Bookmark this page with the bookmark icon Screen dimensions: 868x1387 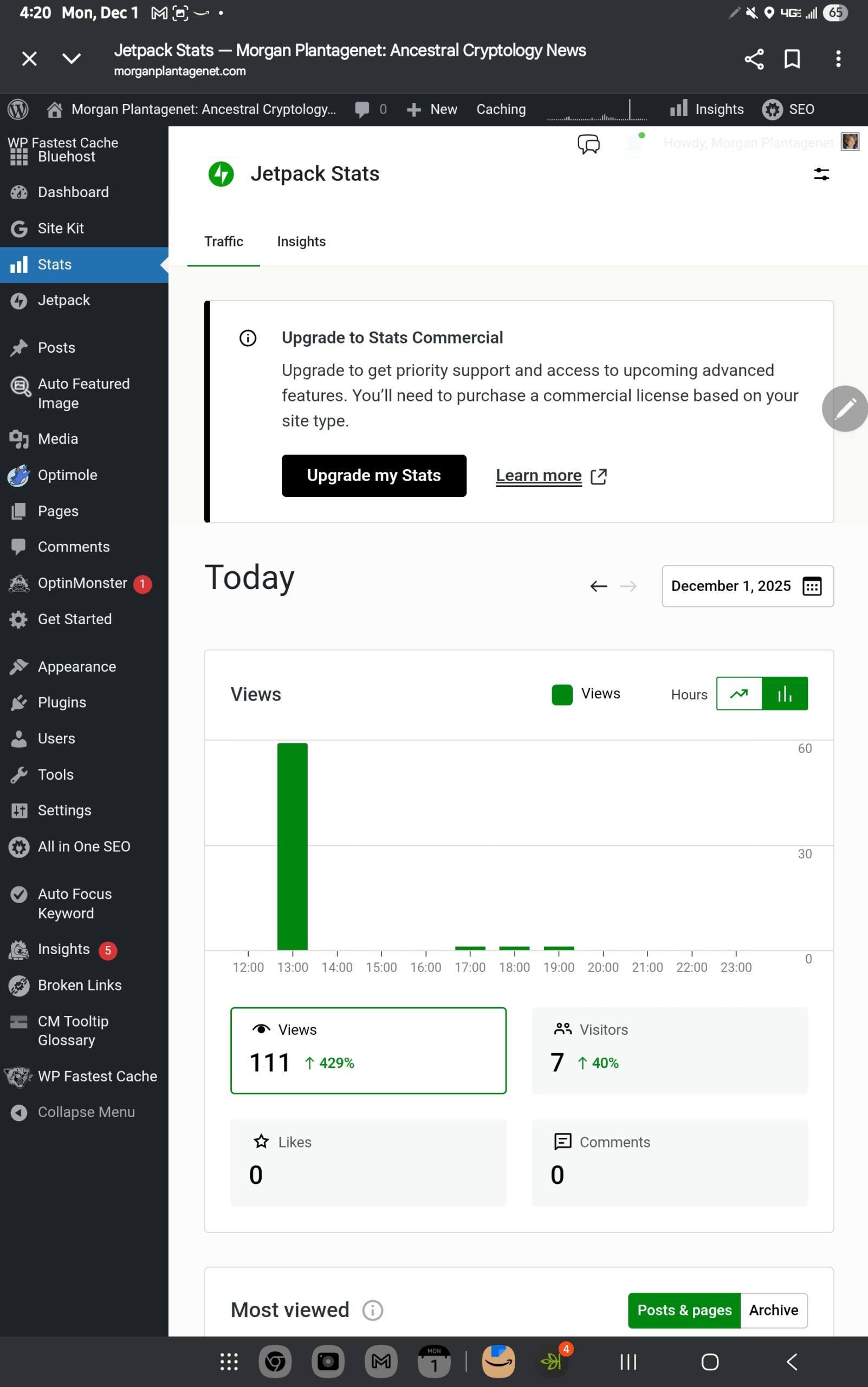click(x=792, y=59)
